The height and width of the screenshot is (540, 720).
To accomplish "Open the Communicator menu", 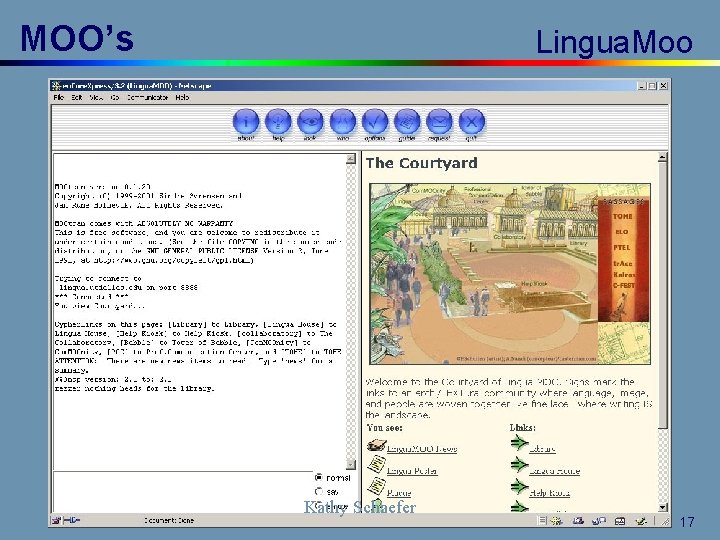I will tap(147, 97).
